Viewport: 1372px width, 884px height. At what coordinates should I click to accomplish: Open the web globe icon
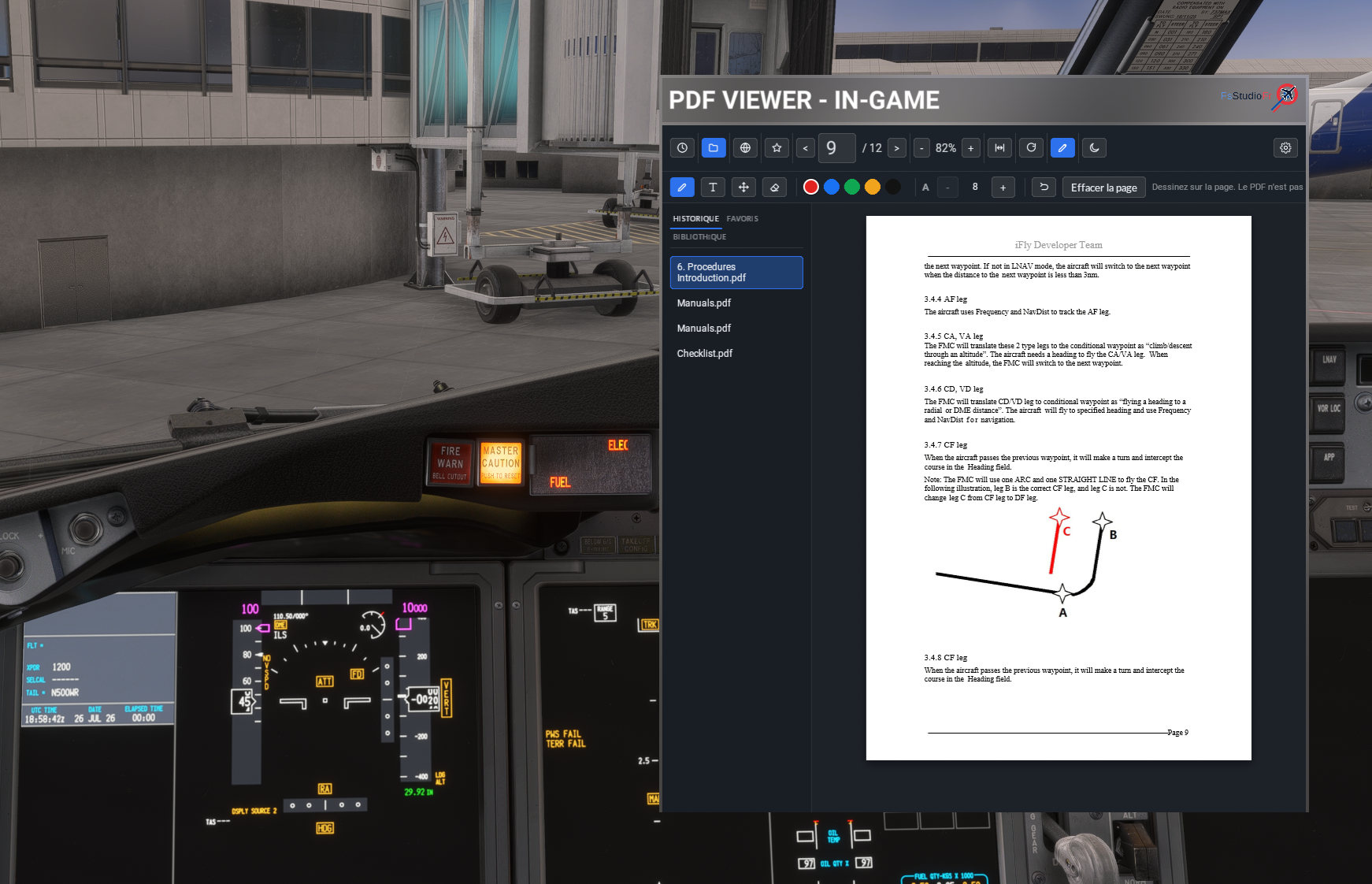click(x=745, y=148)
